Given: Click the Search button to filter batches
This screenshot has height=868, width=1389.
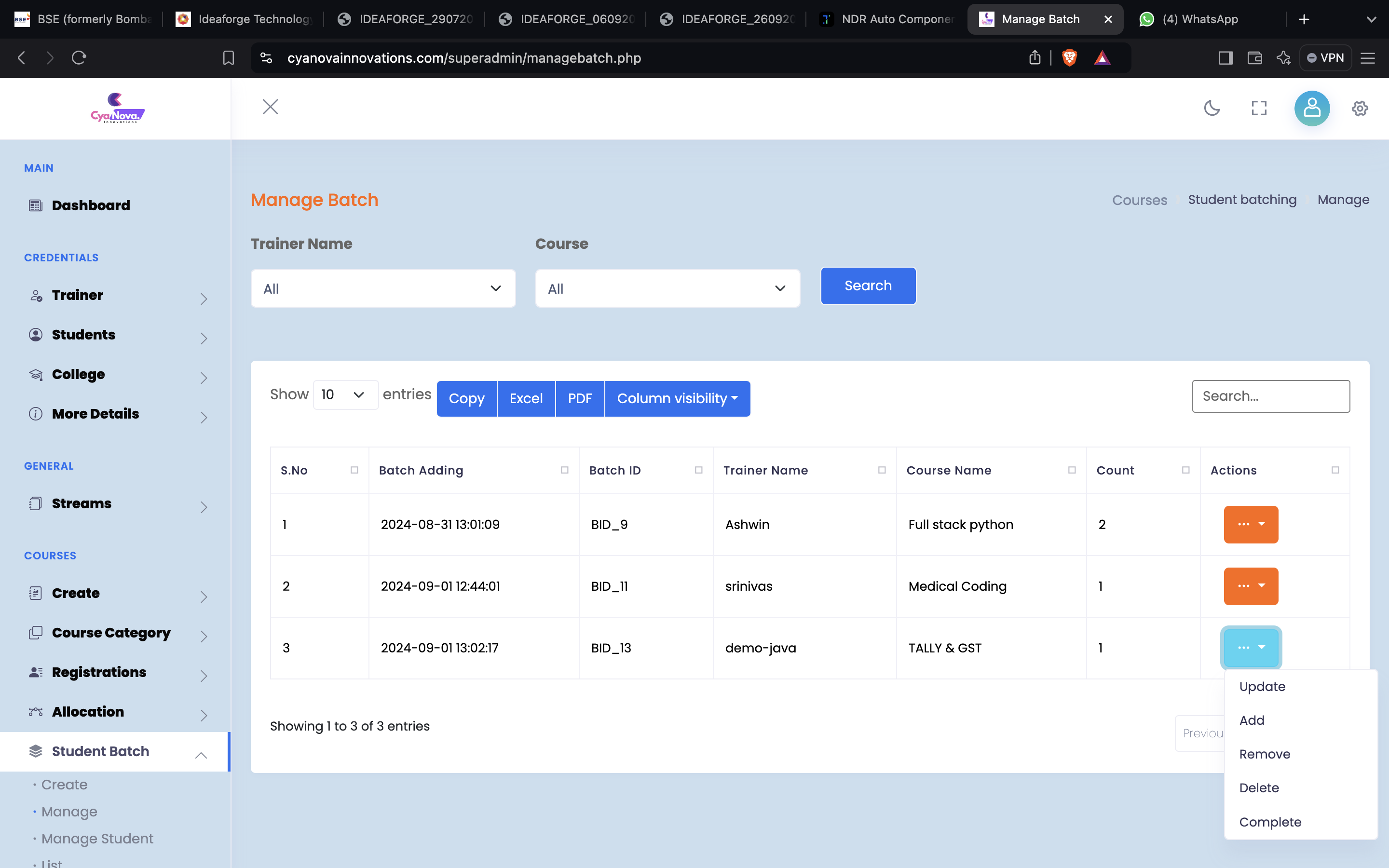Looking at the screenshot, I should [x=868, y=285].
